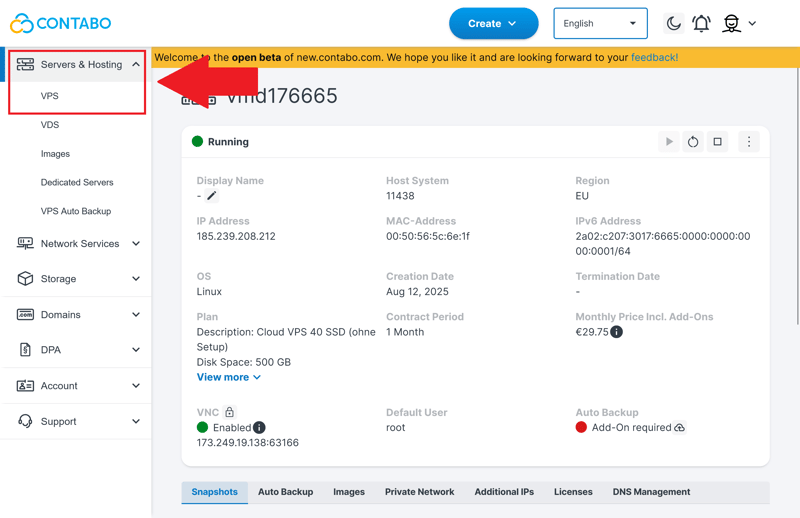800x518 pixels.
Task: Open the Create dropdown button
Action: (493, 23)
